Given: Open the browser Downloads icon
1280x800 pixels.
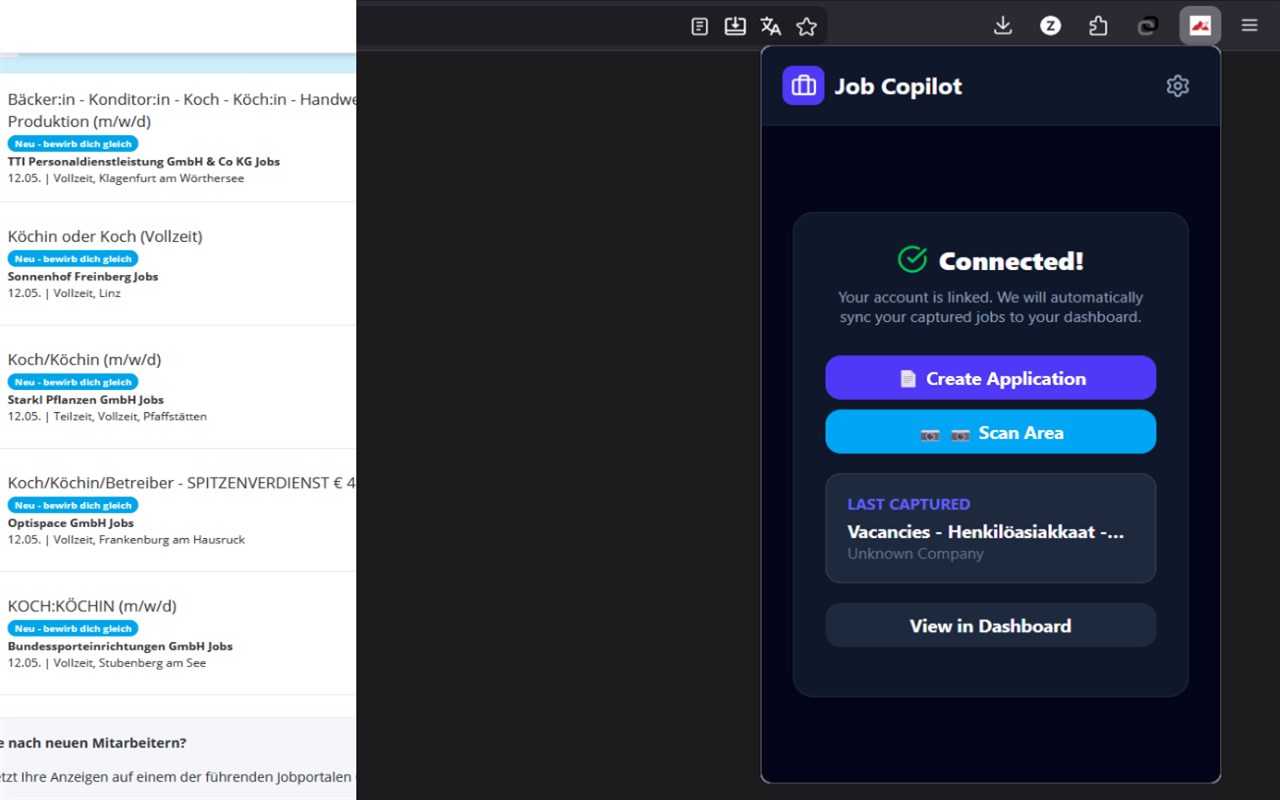Looking at the screenshot, I should coord(1003,26).
